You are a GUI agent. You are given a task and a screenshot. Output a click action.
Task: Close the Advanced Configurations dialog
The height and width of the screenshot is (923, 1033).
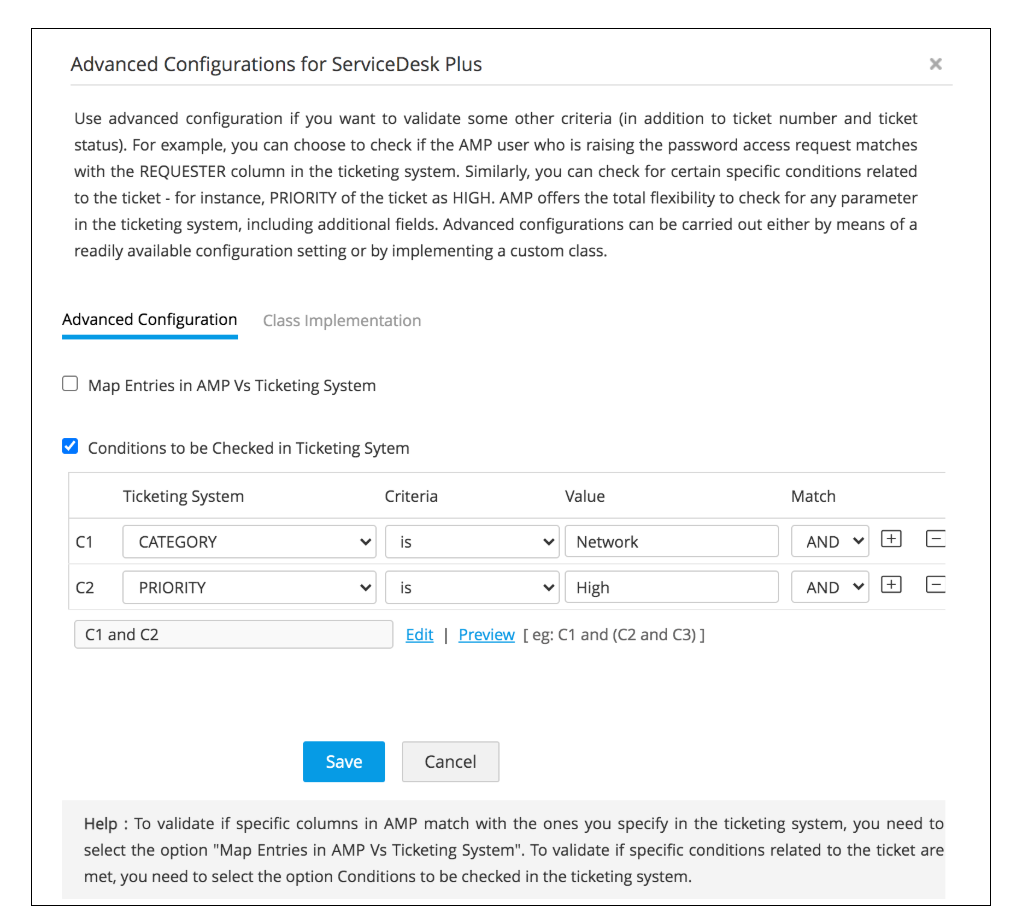(935, 64)
